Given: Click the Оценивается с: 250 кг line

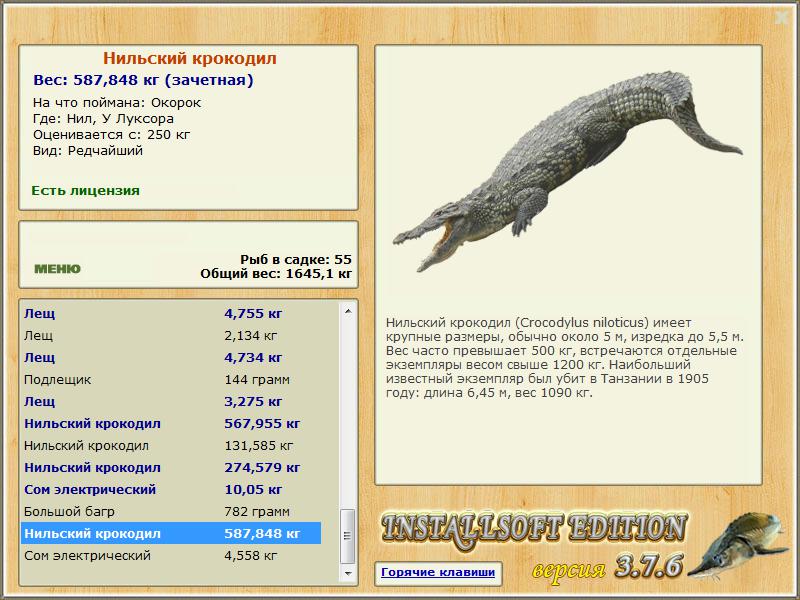Looking at the screenshot, I should pyautogui.click(x=111, y=135).
